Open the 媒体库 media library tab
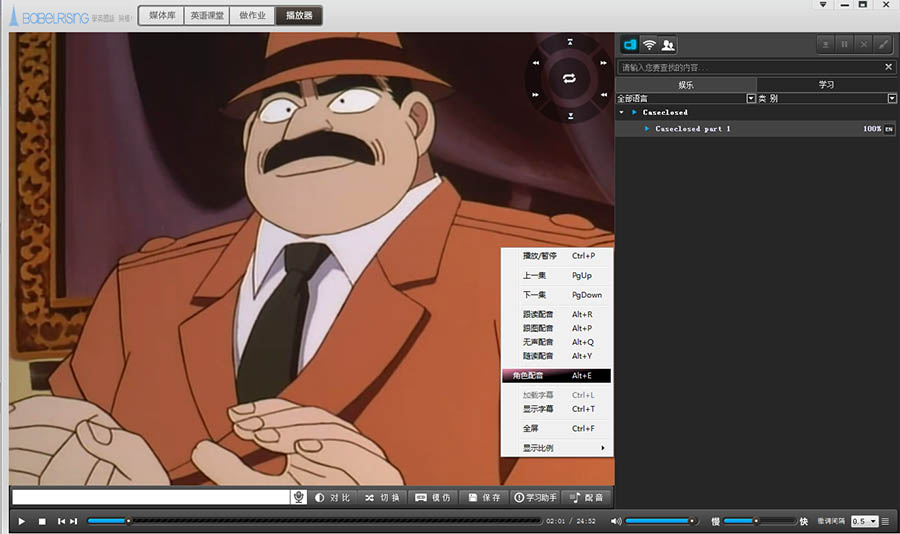This screenshot has height=534, width=900. 162,16
